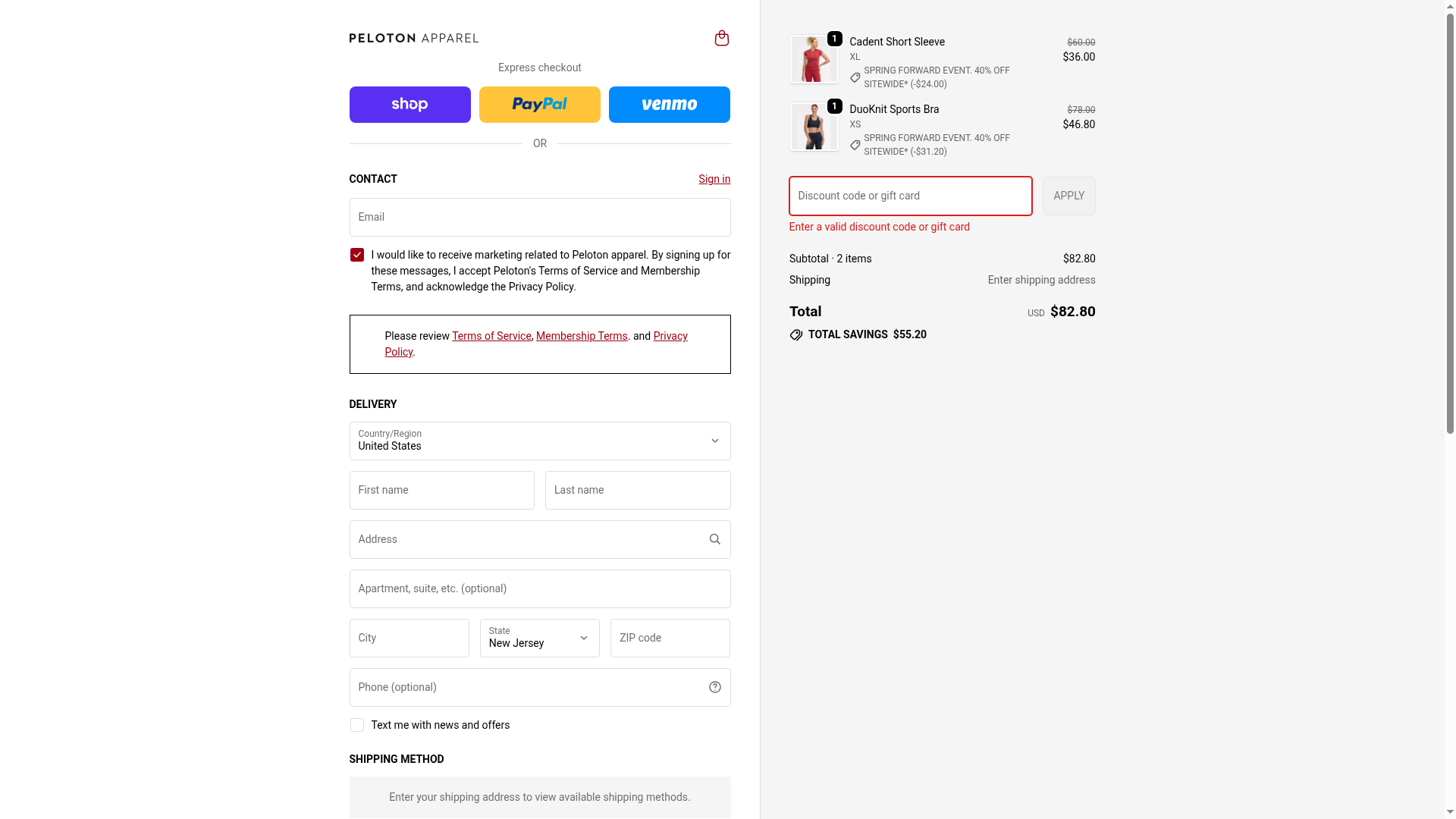Click the Discount code or gift card field
This screenshot has width=1456, height=819.
pos(910,196)
